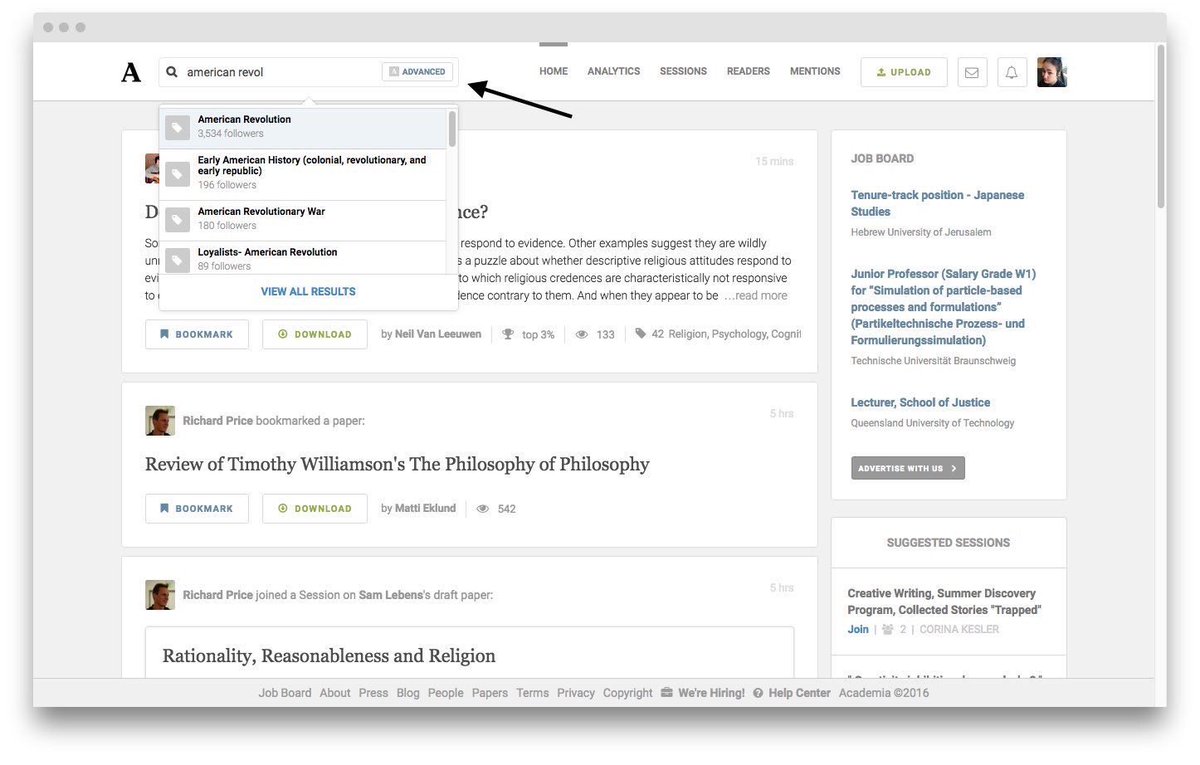Viewport: 1200px width, 765px height.
Task: Click tag icon beside Early American History
Action: coord(177,174)
